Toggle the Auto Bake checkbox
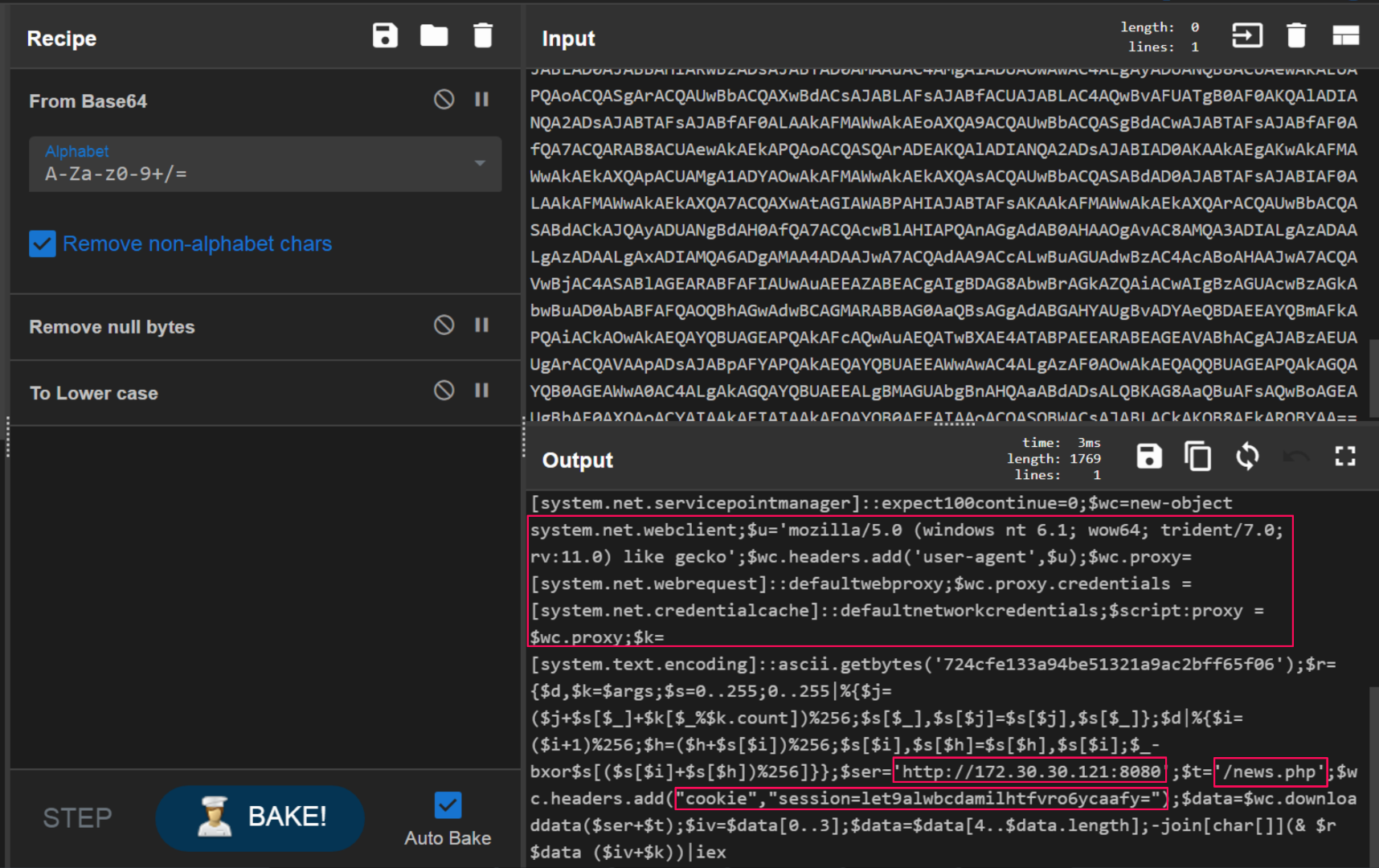1379x868 pixels. [448, 804]
